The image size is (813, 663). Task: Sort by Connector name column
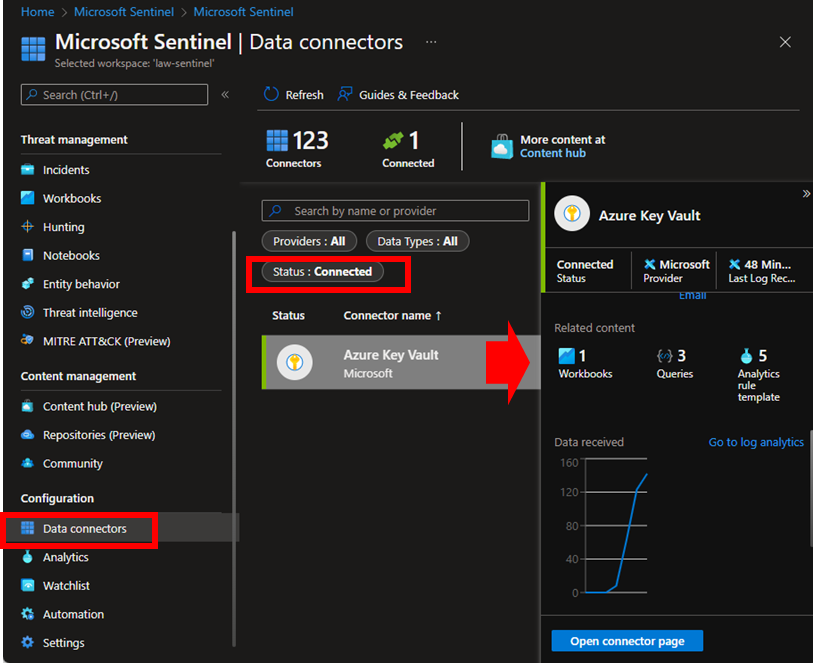pos(393,315)
